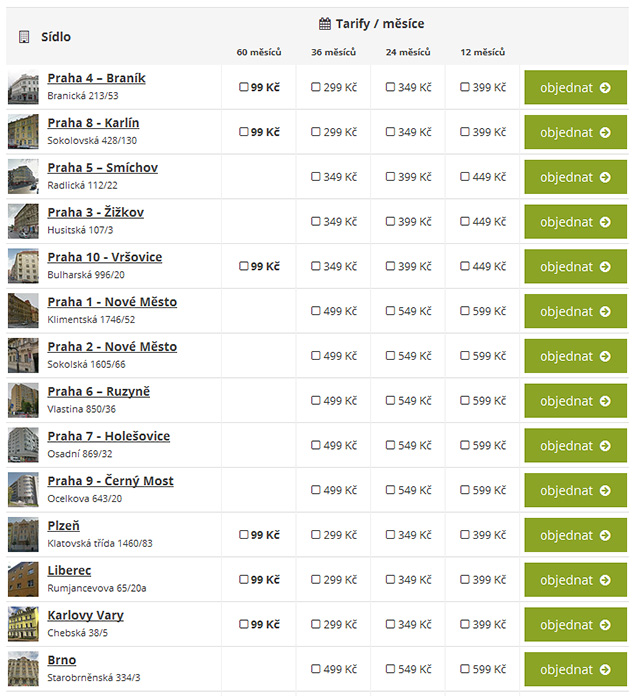Image resolution: width=635 pixels, height=696 pixels.
Task: Order the Praha 2 Nové Město office
Action: (576, 356)
